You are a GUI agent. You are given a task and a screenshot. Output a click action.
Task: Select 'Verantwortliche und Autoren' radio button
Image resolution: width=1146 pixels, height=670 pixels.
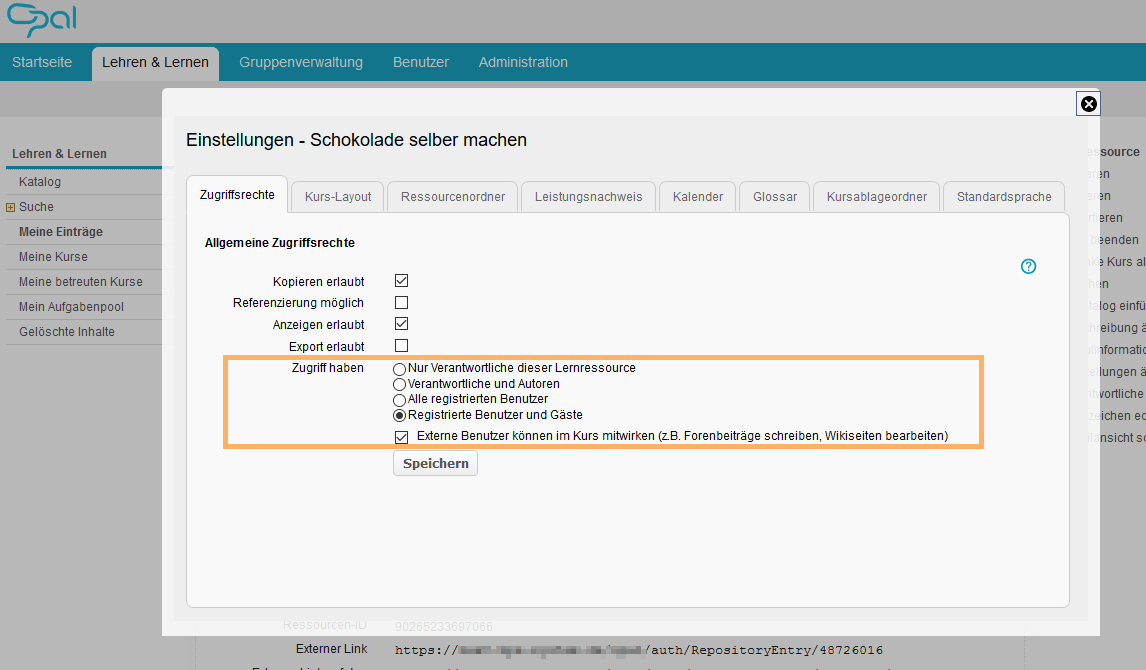[399, 384]
